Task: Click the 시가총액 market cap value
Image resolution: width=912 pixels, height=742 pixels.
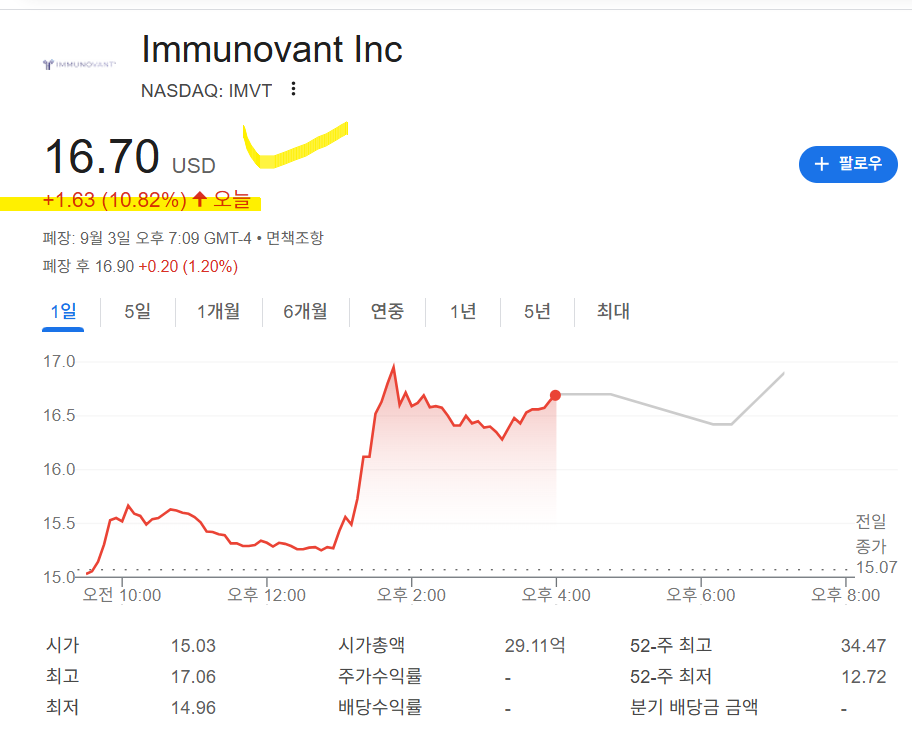Action: point(534,646)
